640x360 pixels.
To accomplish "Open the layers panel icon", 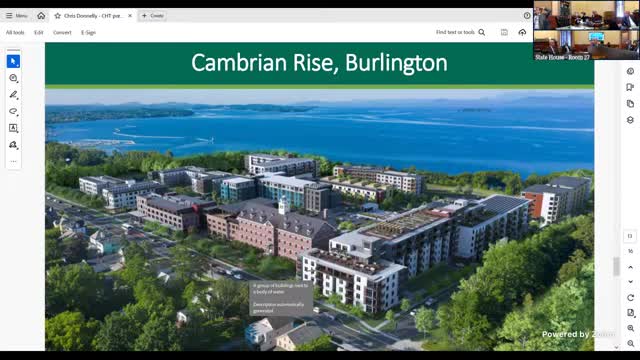I will [630, 120].
